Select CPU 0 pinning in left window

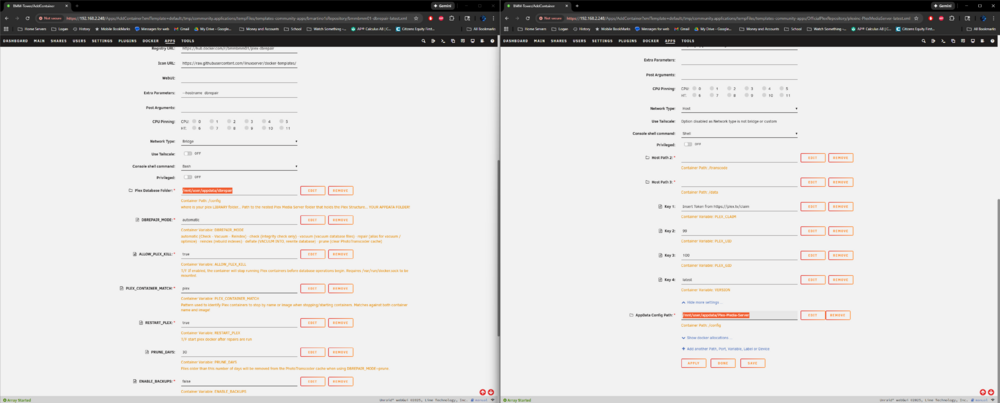click(194, 121)
